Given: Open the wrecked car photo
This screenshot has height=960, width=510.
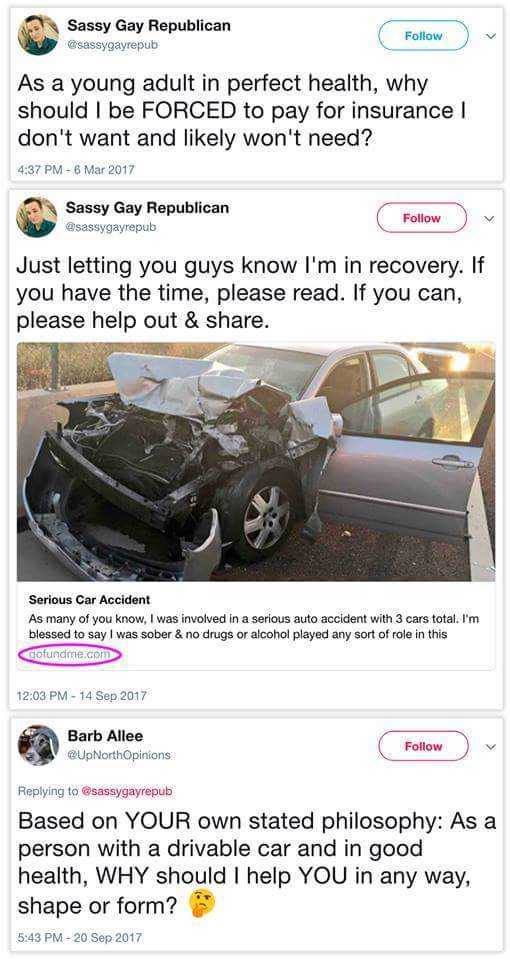Looking at the screenshot, I should tap(256, 462).
